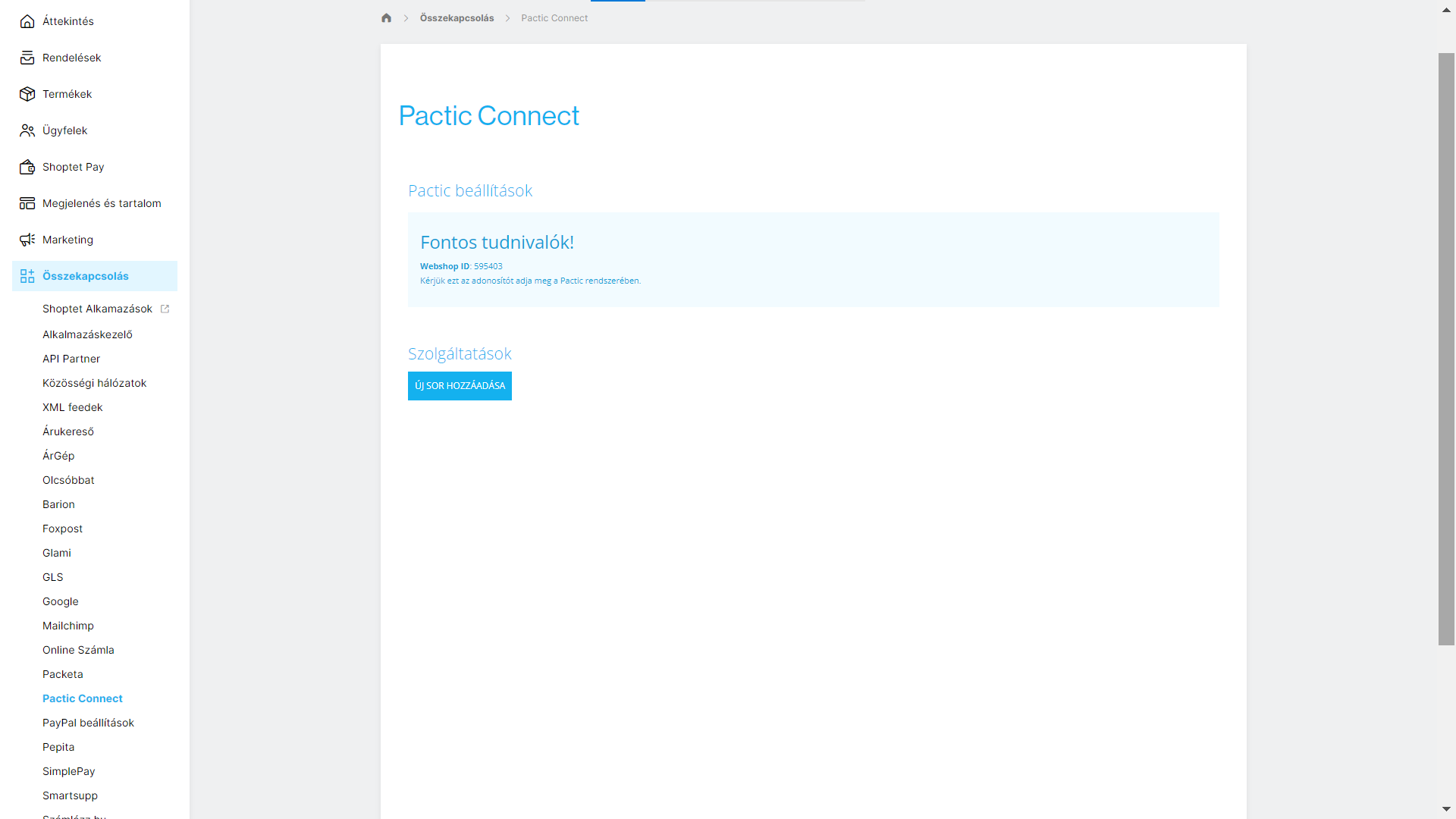Image resolution: width=1456 pixels, height=819 pixels.
Task: Open API Partner submenu item
Action: pyautogui.click(x=71, y=359)
